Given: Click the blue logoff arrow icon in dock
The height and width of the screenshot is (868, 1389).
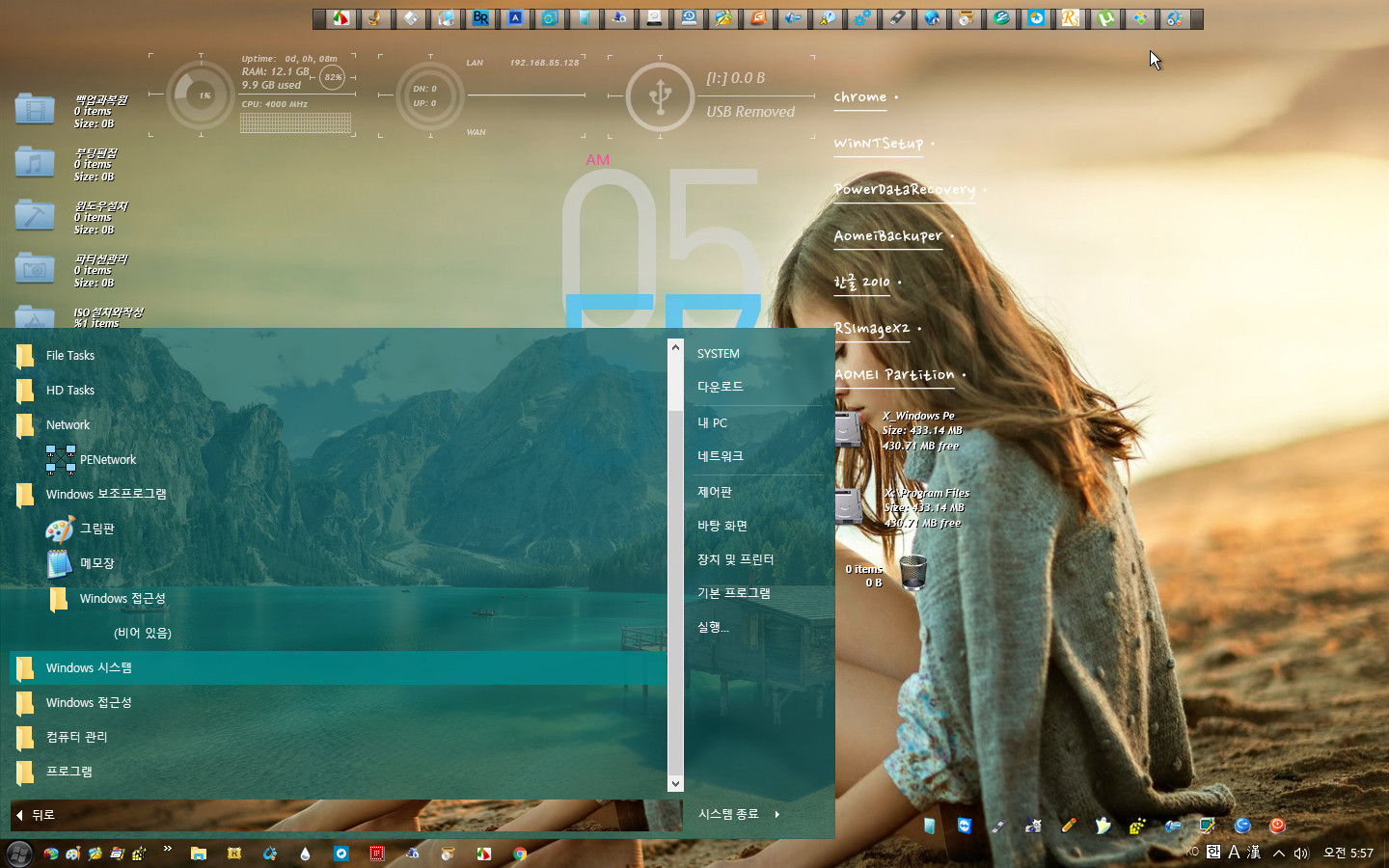Looking at the screenshot, I should coord(1242,826).
